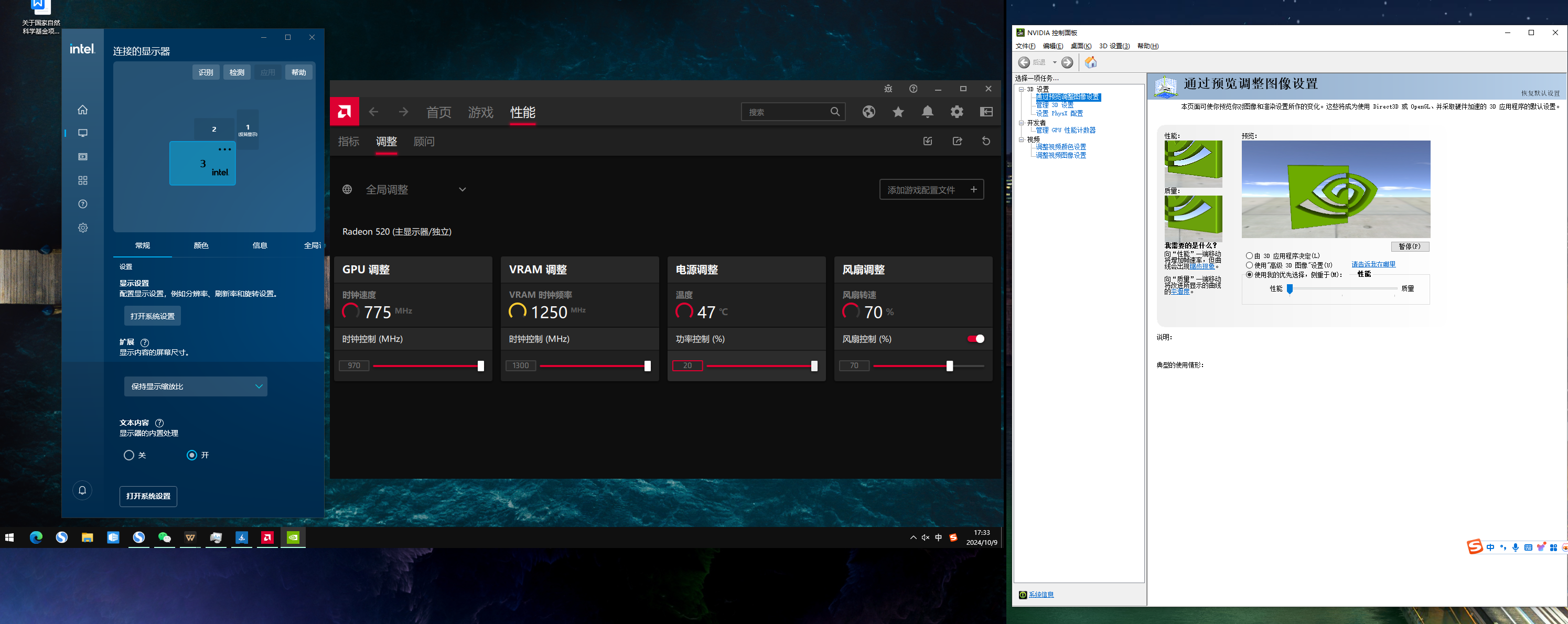
Task: Open AMD settings gear icon
Action: [956, 112]
